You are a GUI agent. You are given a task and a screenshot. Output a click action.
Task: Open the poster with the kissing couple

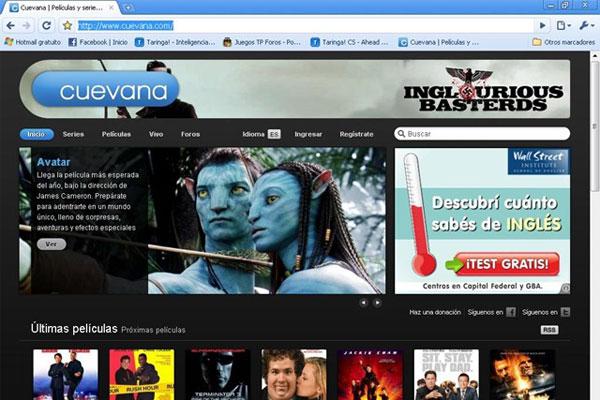click(x=294, y=374)
